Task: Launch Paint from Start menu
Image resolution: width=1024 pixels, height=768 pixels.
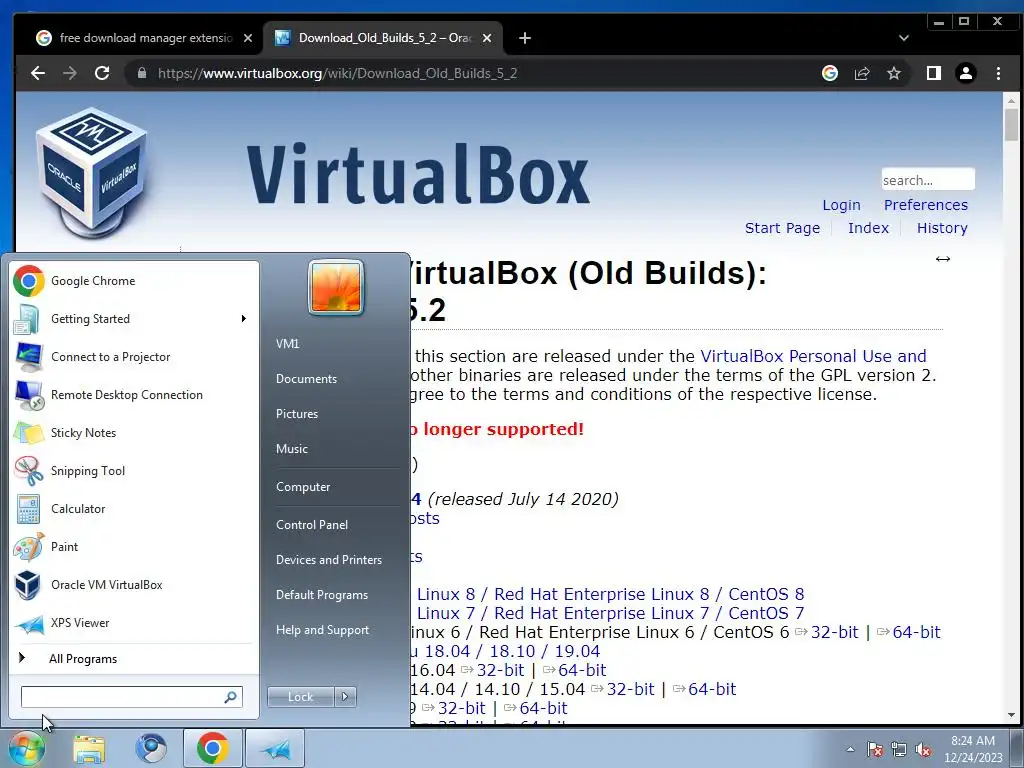Action: 134,547
